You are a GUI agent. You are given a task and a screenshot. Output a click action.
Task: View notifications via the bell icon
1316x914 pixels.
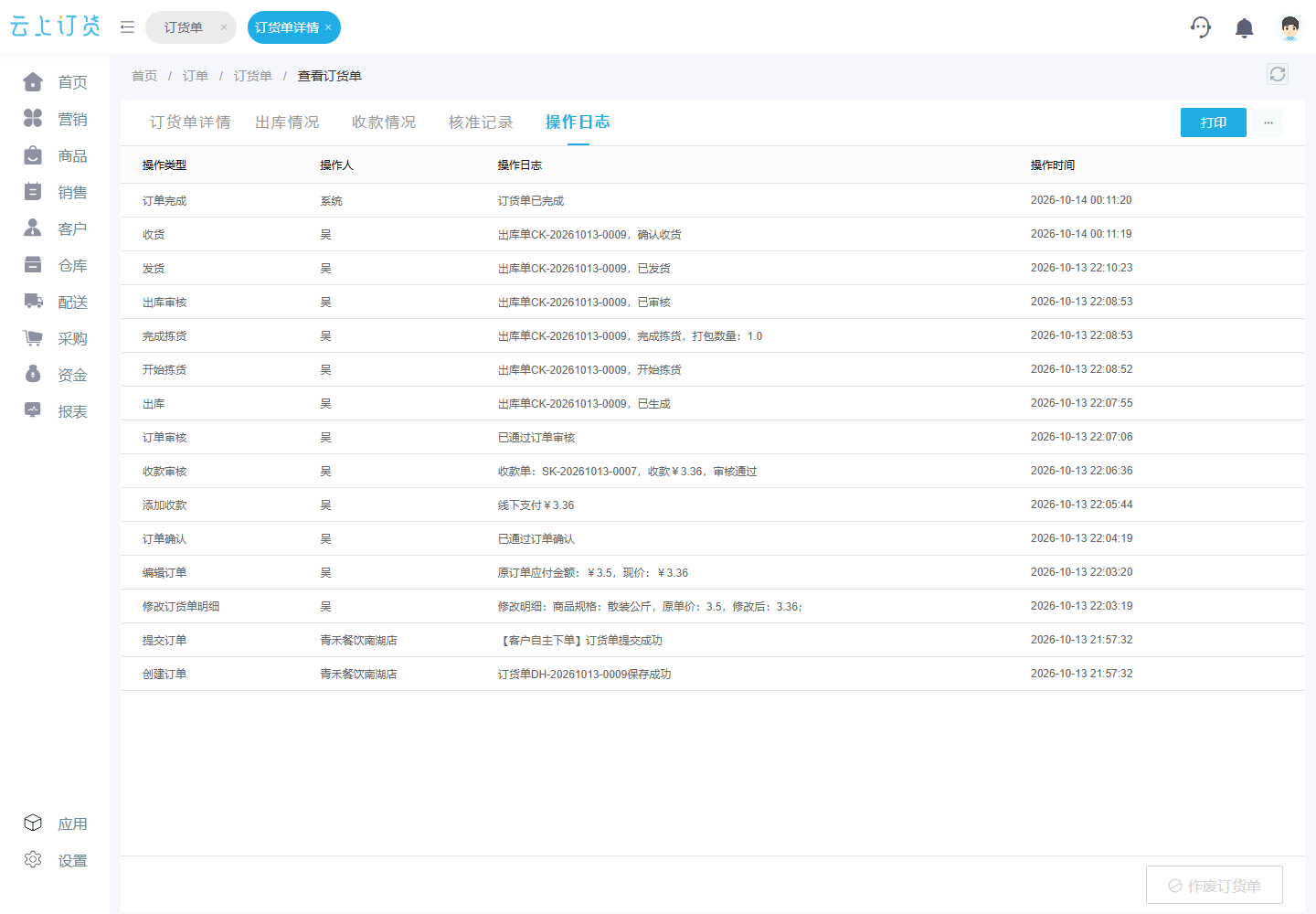tap(1244, 28)
